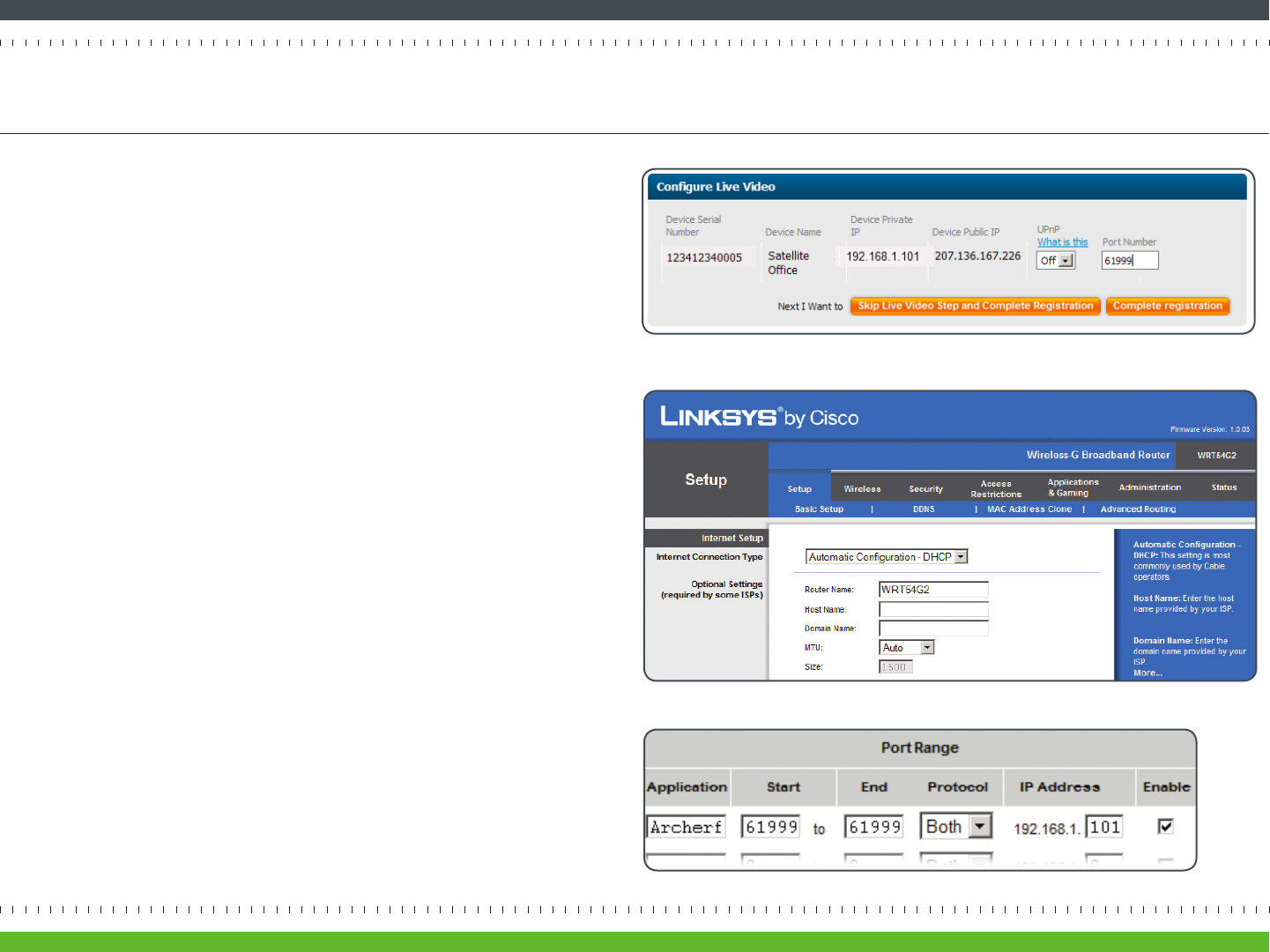Switch to the Administration tab
Viewport: 1270px width, 952px height.
1150,487
